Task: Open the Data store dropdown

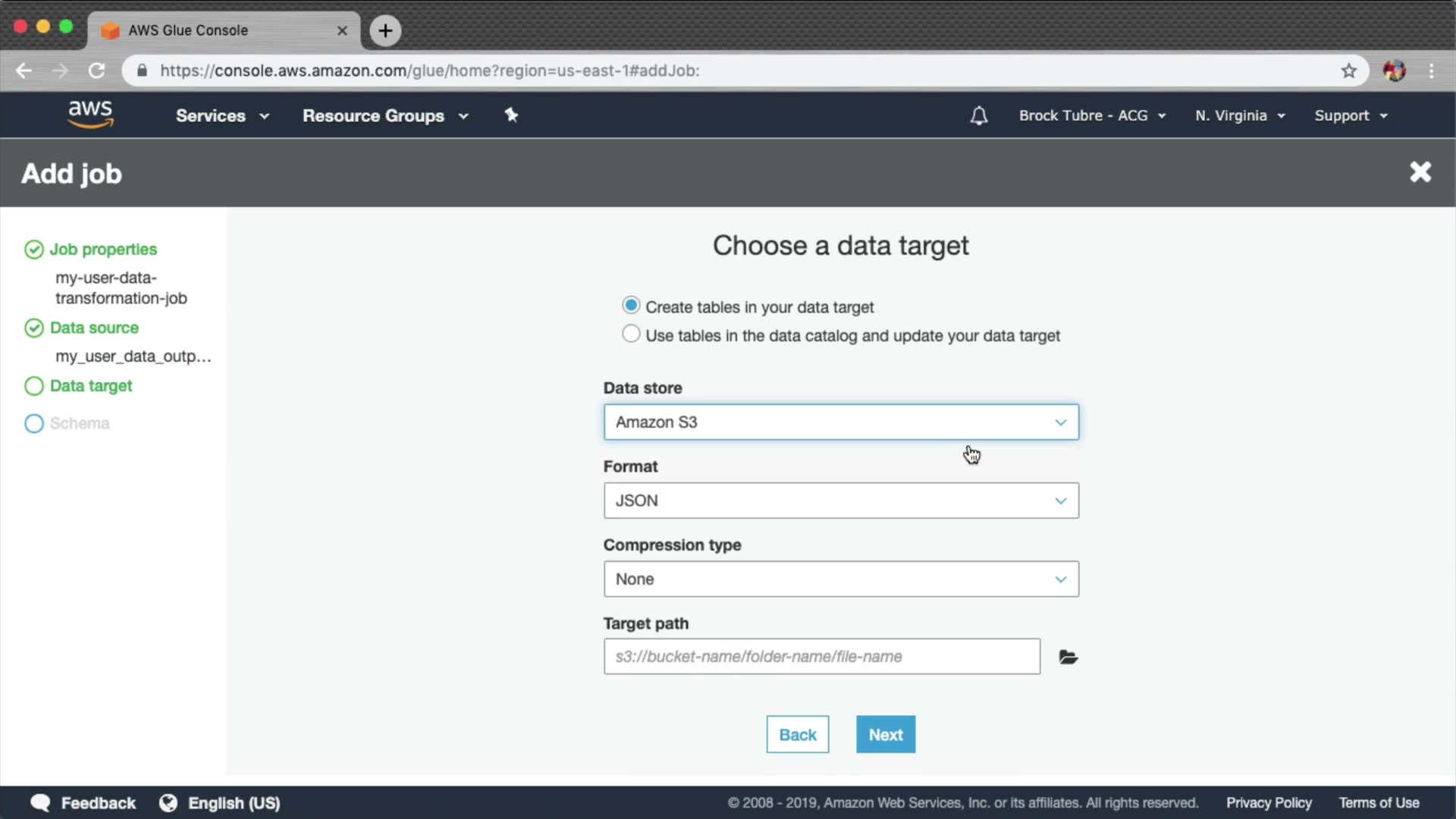Action: (840, 422)
